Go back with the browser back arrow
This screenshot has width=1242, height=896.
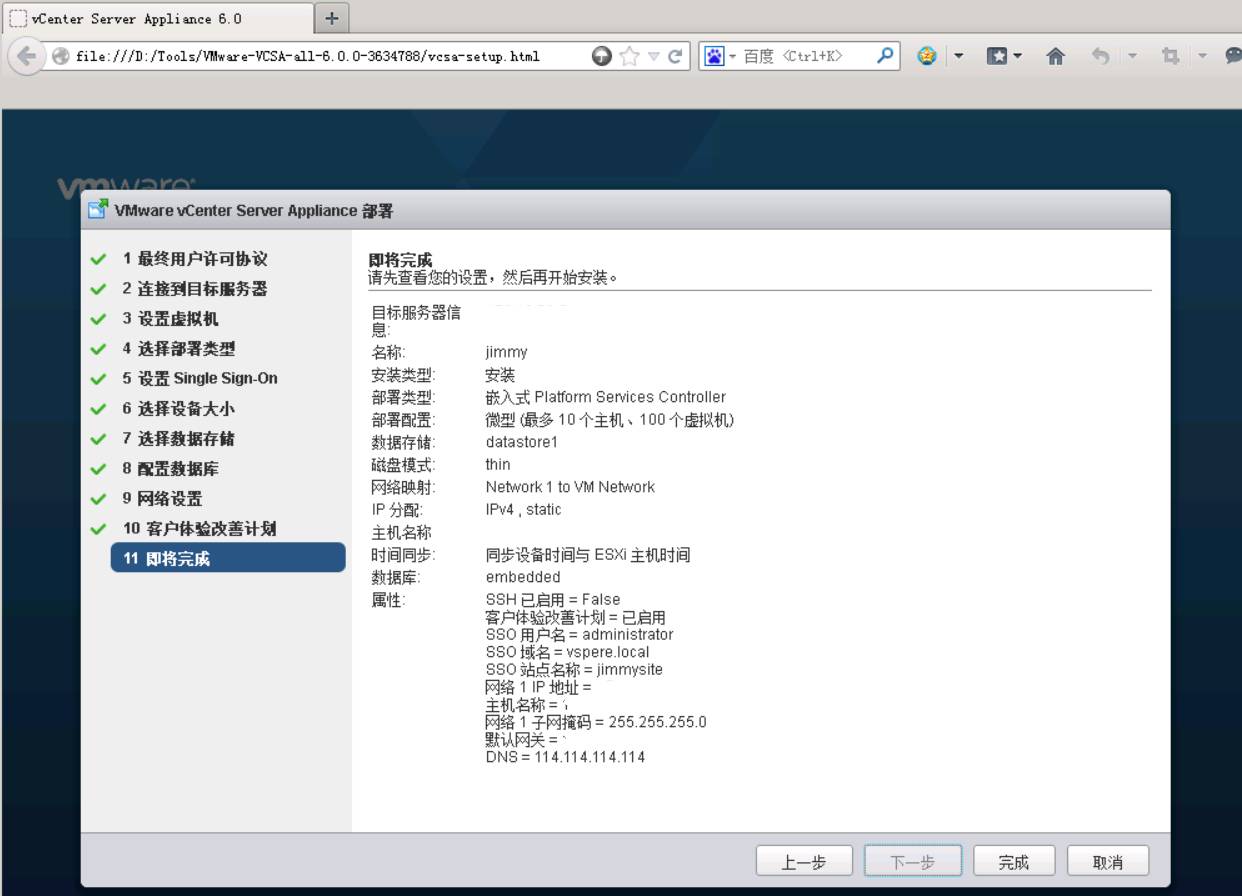[x=27, y=56]
